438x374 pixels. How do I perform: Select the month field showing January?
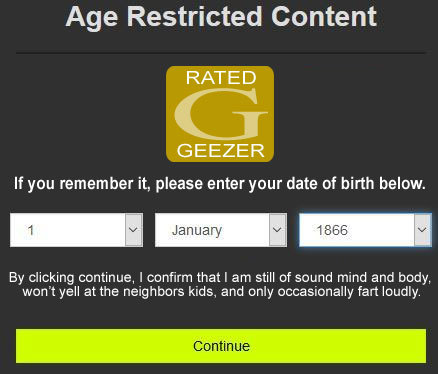pyautogui.click(x=221, y=230)
